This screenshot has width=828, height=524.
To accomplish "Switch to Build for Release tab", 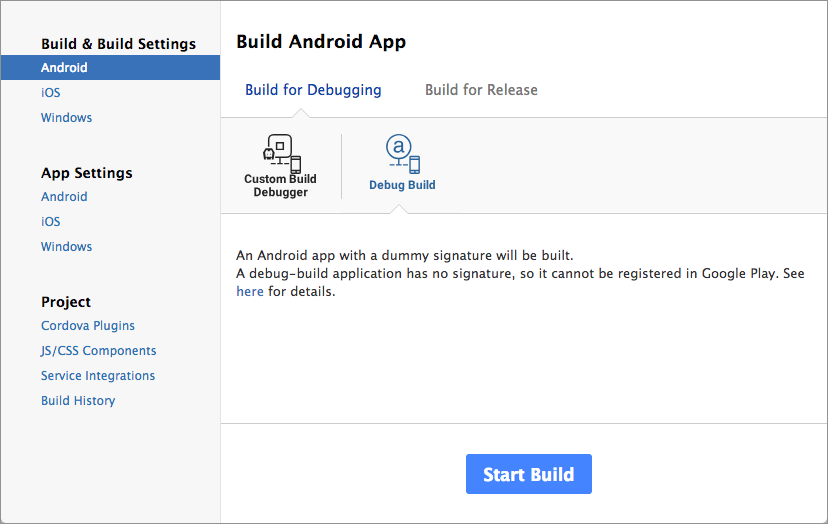I will 481,90.
